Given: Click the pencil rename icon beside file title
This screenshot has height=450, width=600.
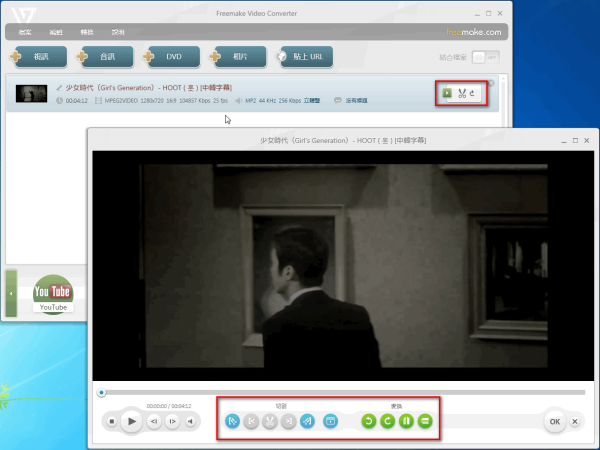Looking at the screenshot, I should pyautogui.click(x=59, y=88).
